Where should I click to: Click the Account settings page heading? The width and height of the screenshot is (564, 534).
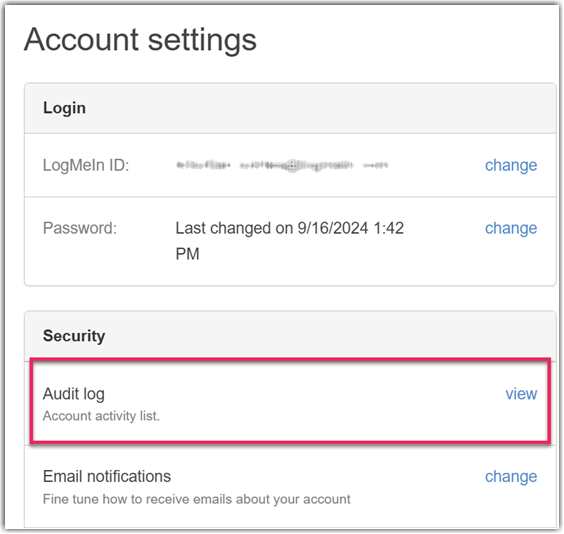tap(140, 40)
